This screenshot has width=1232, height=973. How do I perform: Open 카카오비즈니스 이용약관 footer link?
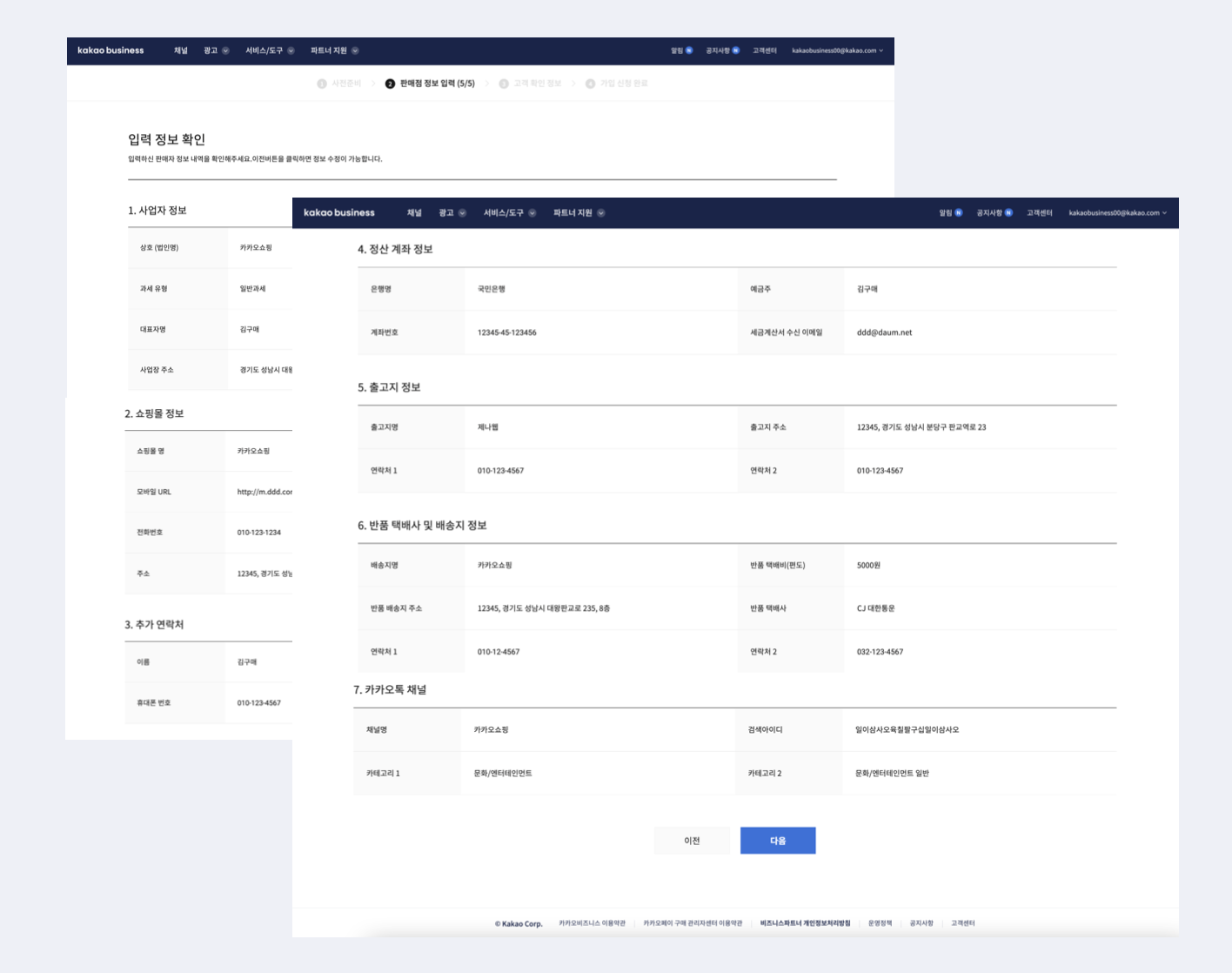592,923
